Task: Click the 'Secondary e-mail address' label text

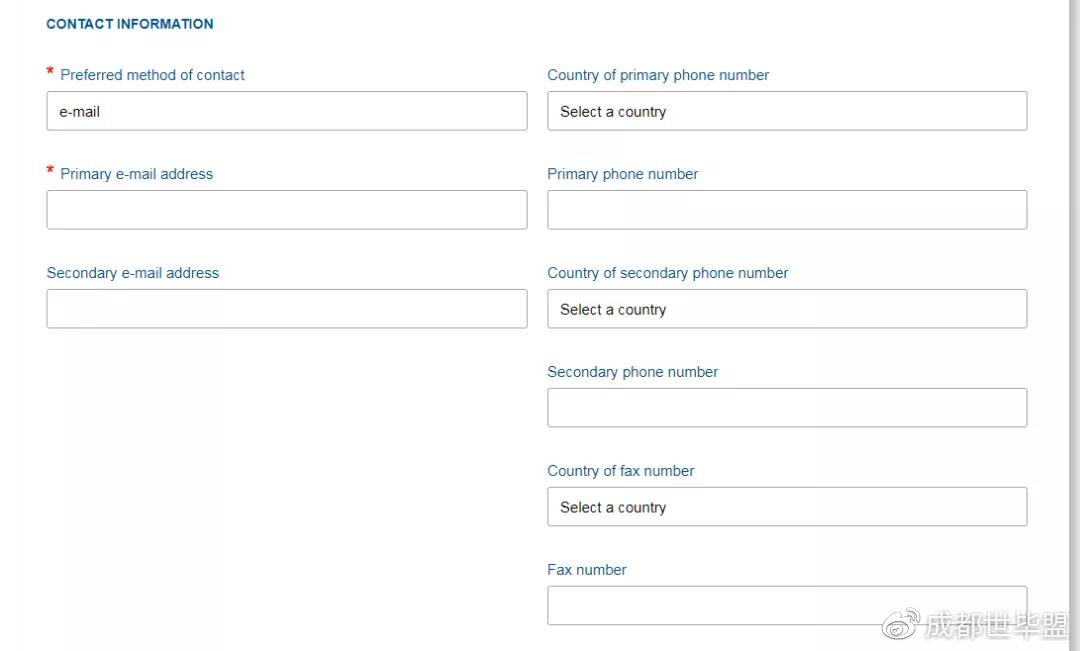Action: click(132, 273)
